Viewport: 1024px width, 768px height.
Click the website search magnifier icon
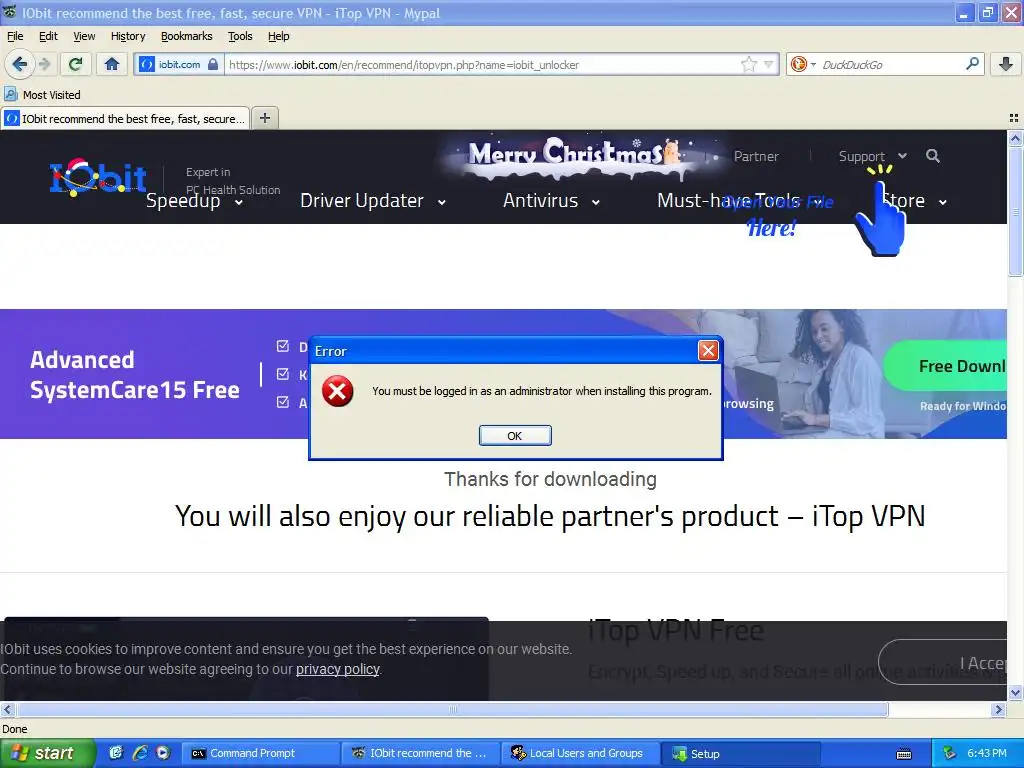coord(933,156)
